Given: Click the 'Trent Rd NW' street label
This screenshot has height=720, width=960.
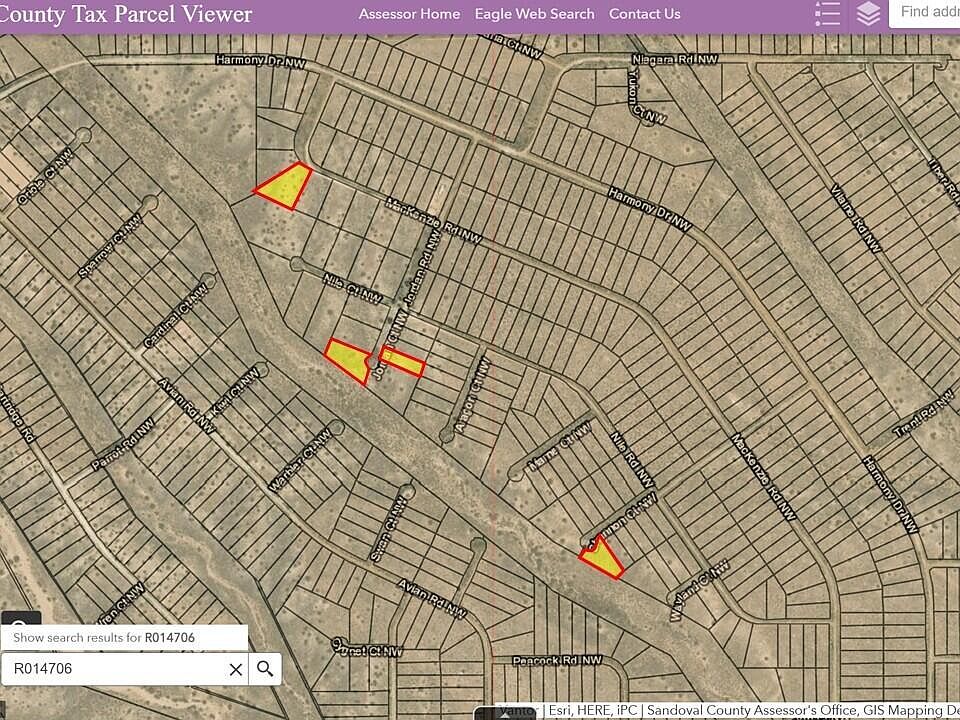Looking at the screenshot, I should click(924, 414).
